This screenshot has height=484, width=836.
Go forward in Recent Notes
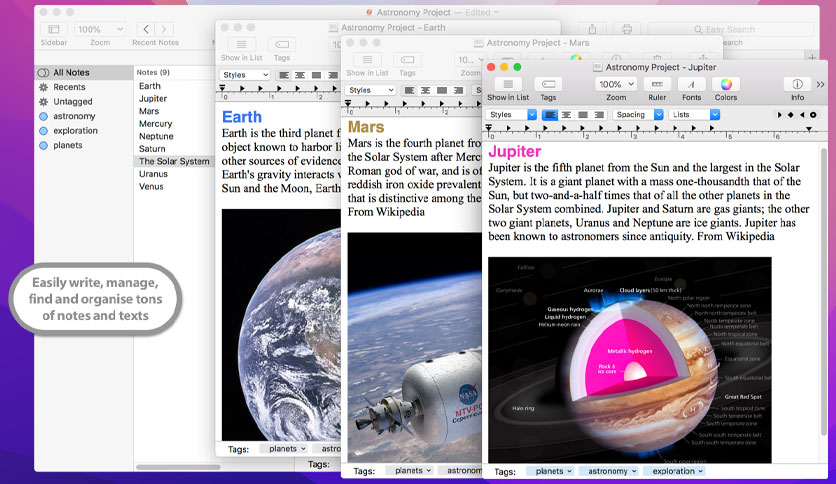[x=164, y=29]
